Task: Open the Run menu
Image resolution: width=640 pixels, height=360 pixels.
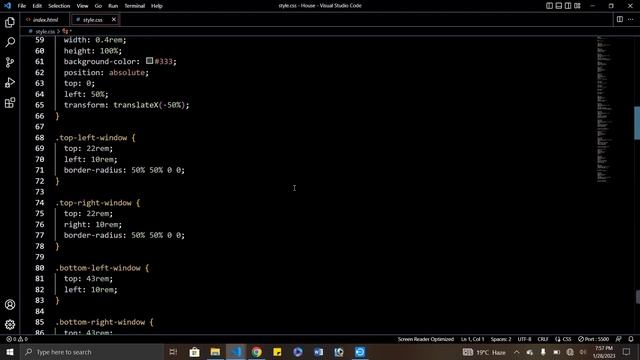Action: (x=113, y=6)
